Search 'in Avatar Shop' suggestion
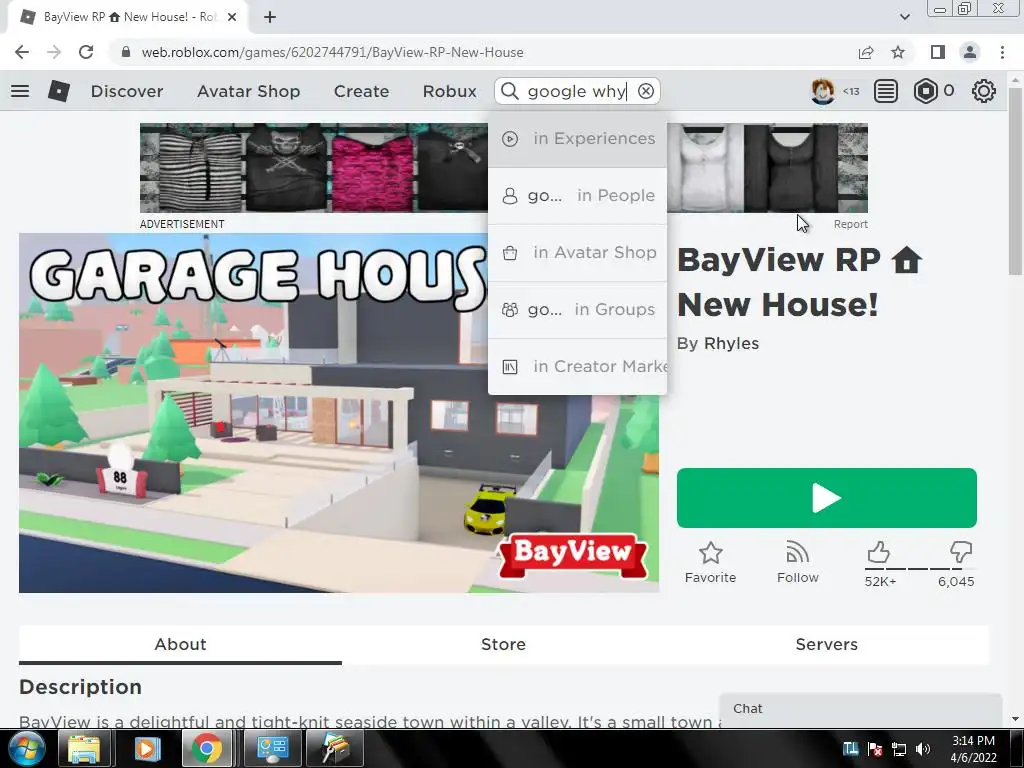This screenshot has height=768, width=1024. (577, 252)
